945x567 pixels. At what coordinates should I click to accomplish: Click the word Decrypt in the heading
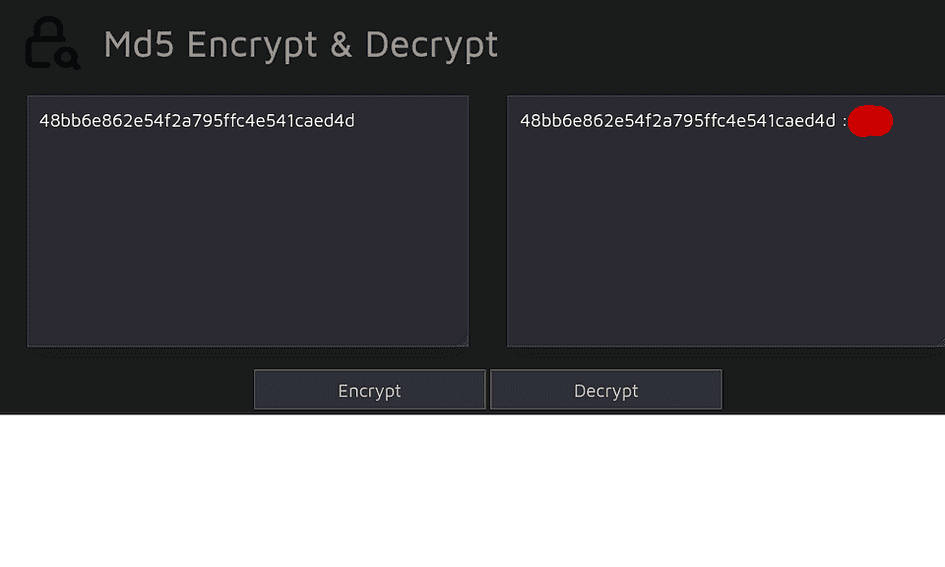tap(432, 45)
